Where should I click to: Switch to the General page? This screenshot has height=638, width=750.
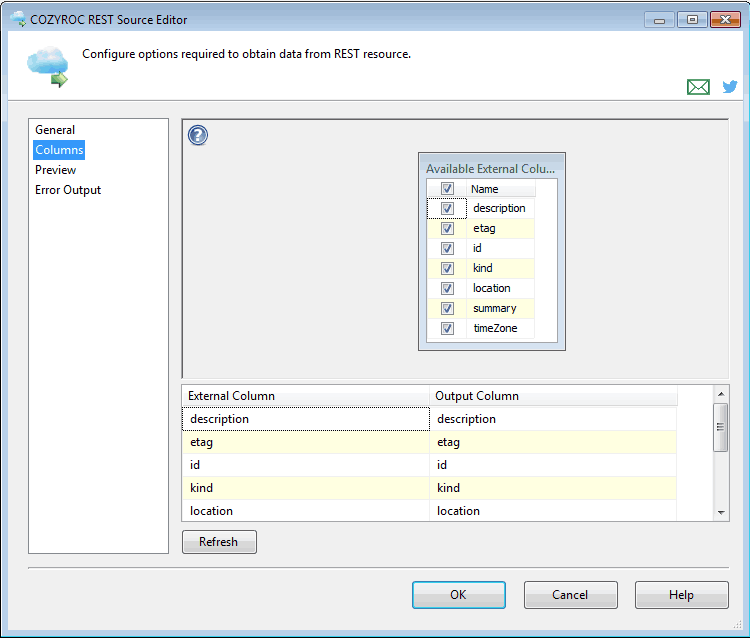click(x=55, y=130)
